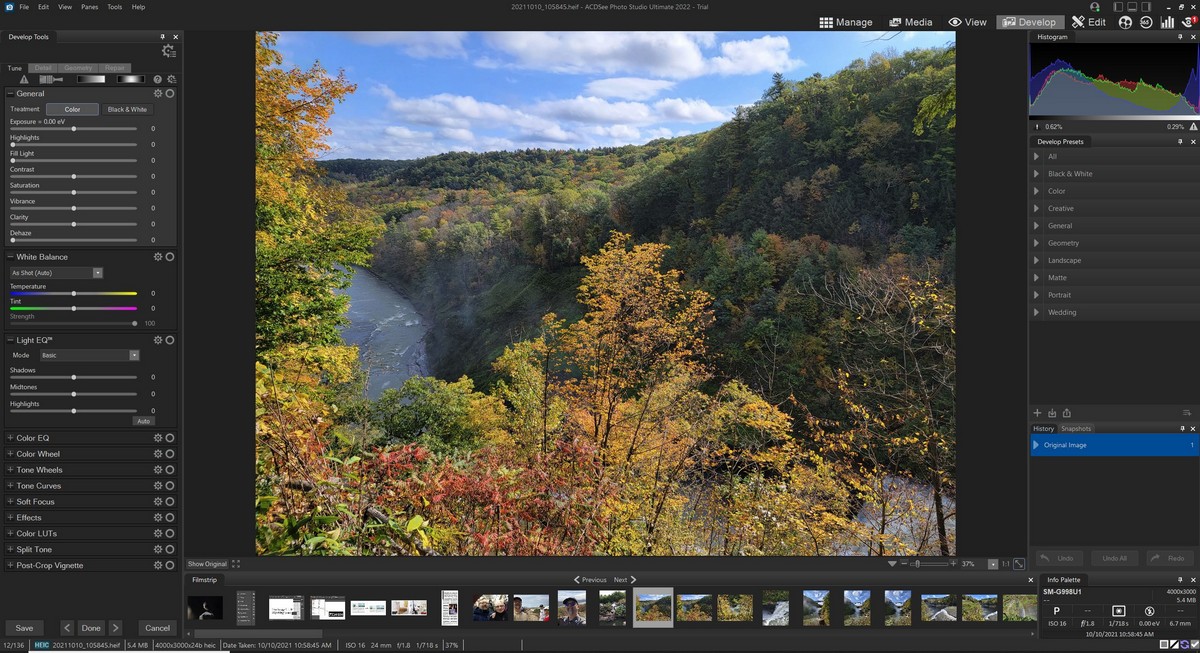Click the fit image to window icon
1200x653 pixels.
tap(1018, 564)
